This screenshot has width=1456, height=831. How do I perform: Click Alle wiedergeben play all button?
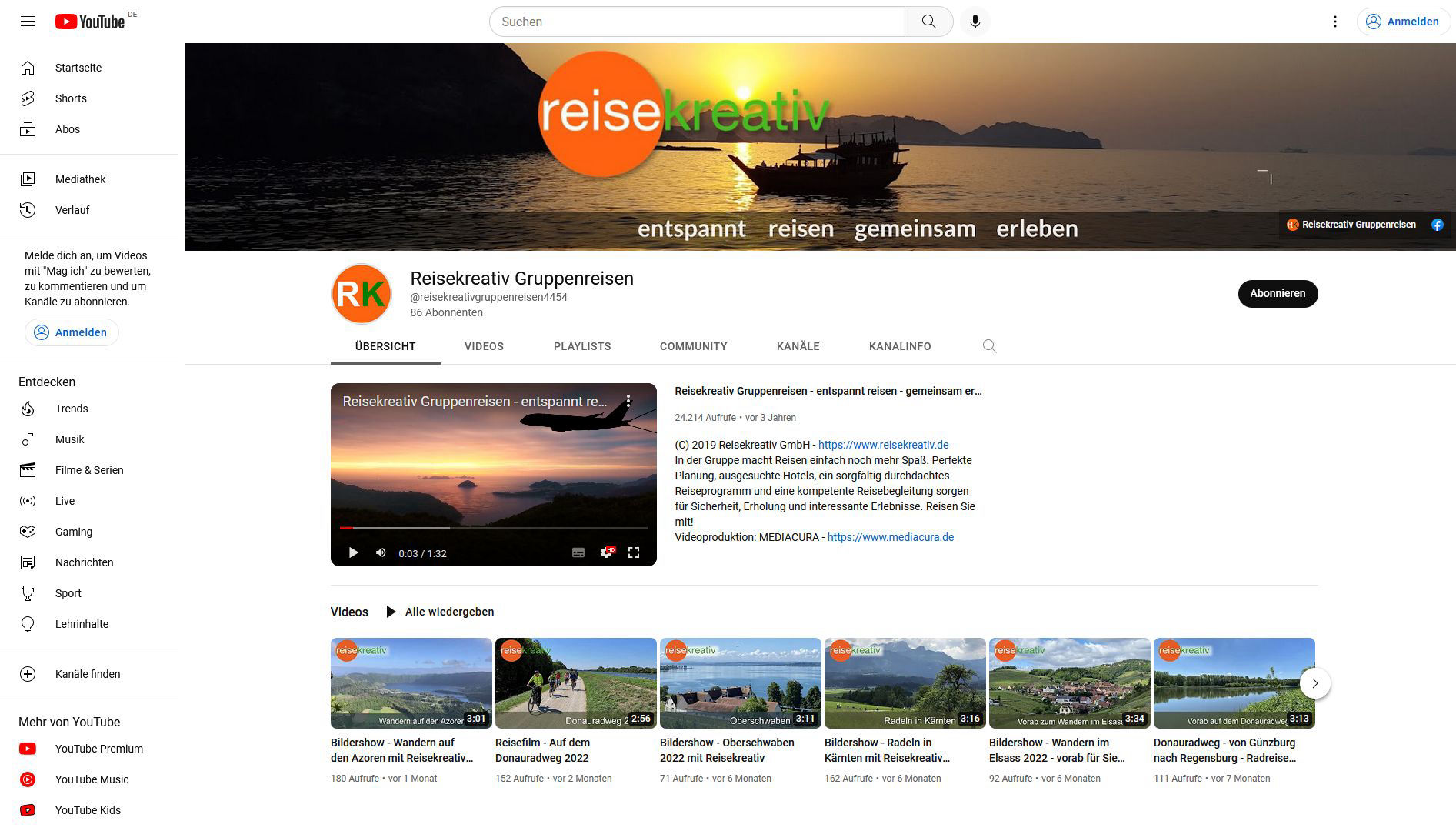(440, 612)
